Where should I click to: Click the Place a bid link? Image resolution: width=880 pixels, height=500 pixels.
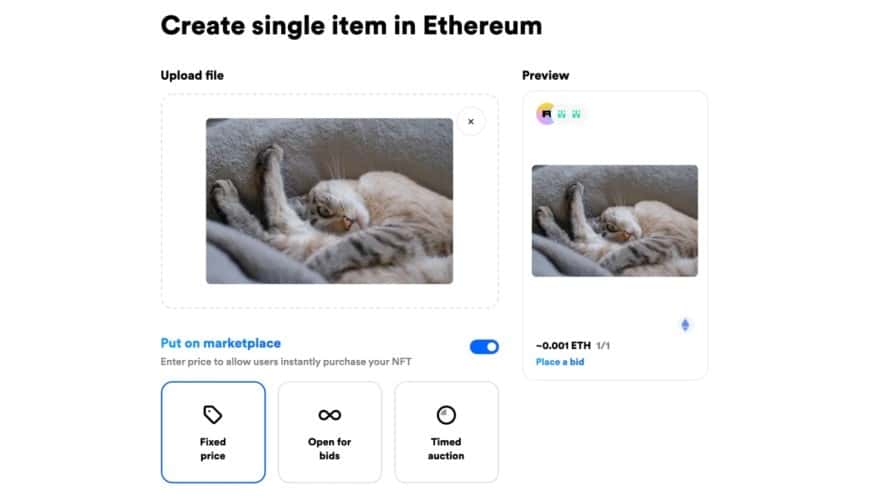click(x=560, y=362)
